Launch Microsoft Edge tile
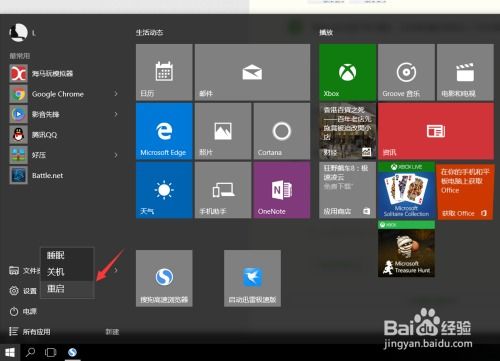Screen dimensions: 500x361 coord(164,131)
